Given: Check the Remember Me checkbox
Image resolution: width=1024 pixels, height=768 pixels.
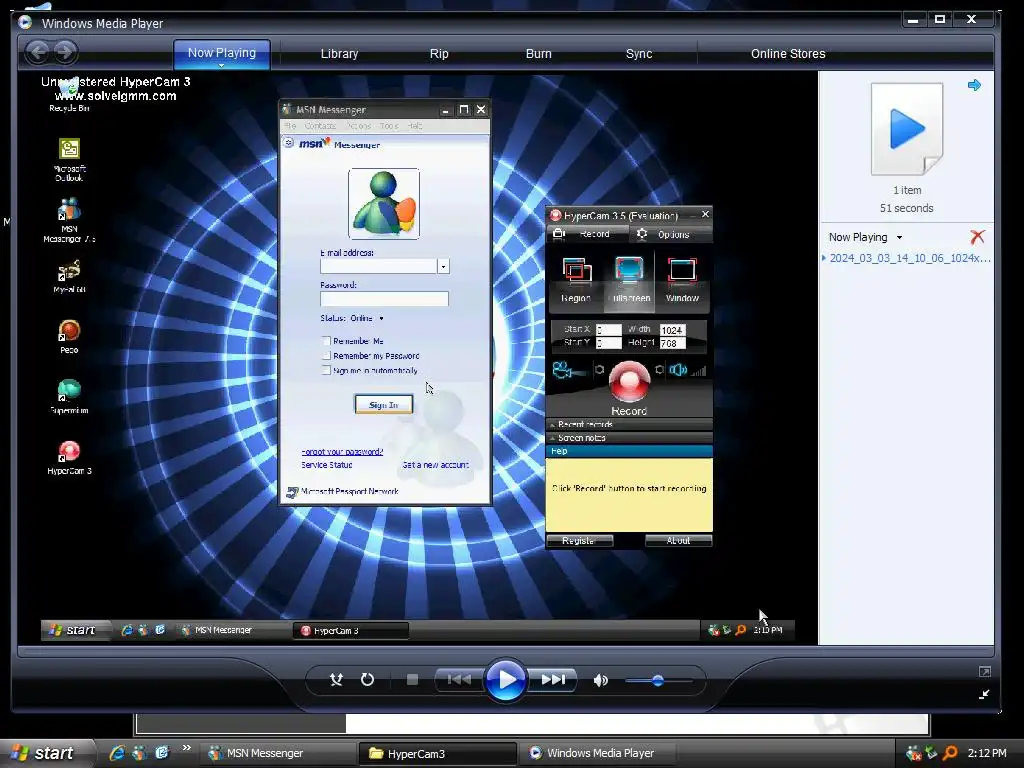Looking at the screenshot, I should [x=327, y=341].
